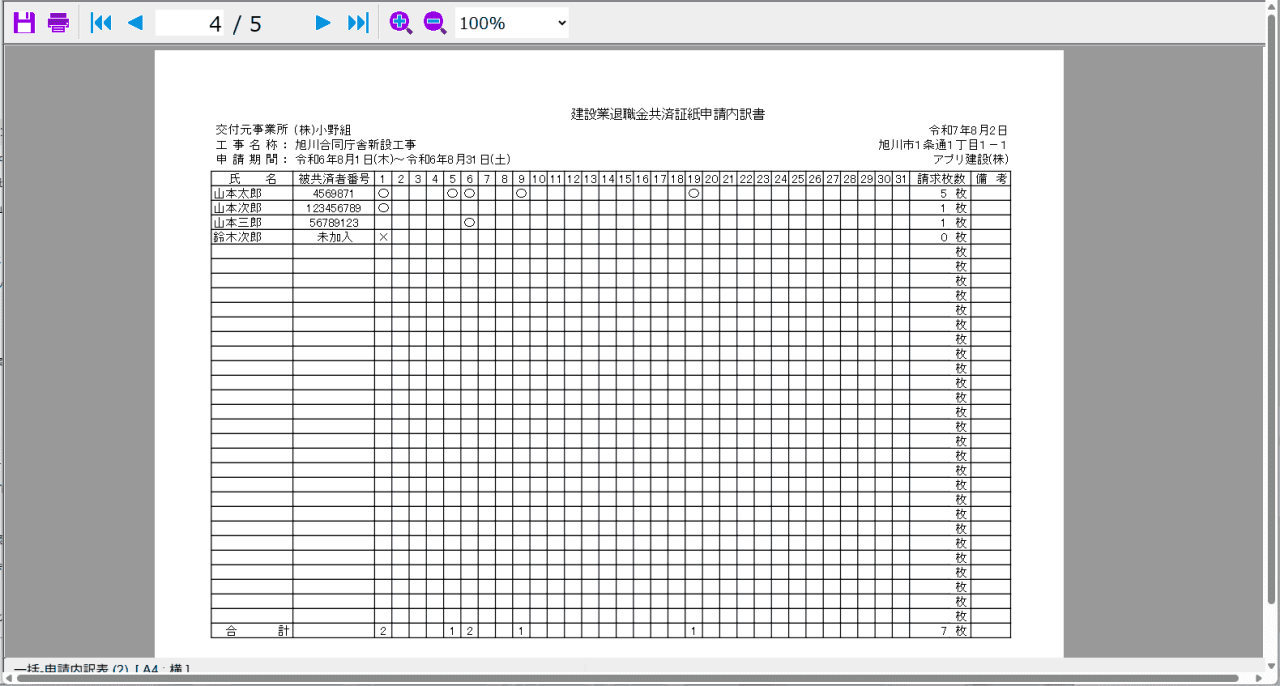Click insured number 123456789
The width and height of the screenshot is (1280, 686).
334,208
